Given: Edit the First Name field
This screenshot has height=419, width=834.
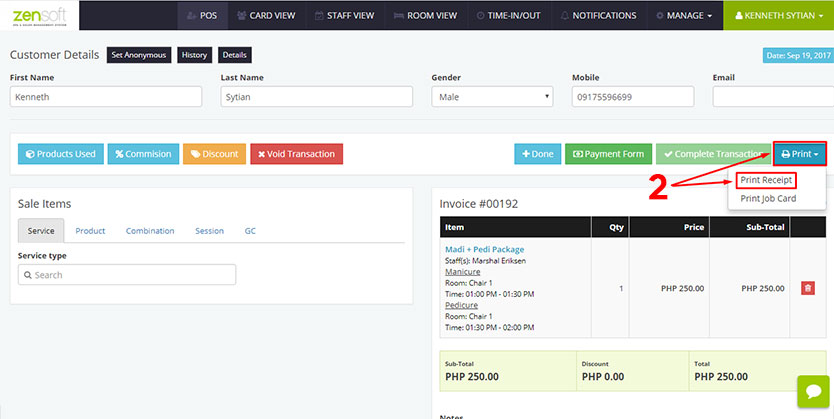Looking at the screenshot, I should click(106, 97).
